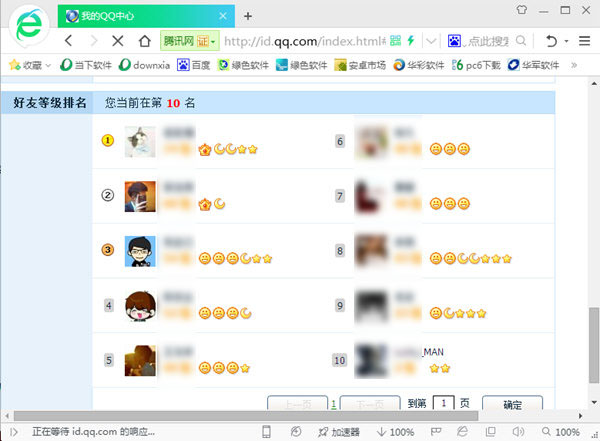
Task: Open 安卓市场 bookmark
Action: pyautogui.click(x=360, y=65)
